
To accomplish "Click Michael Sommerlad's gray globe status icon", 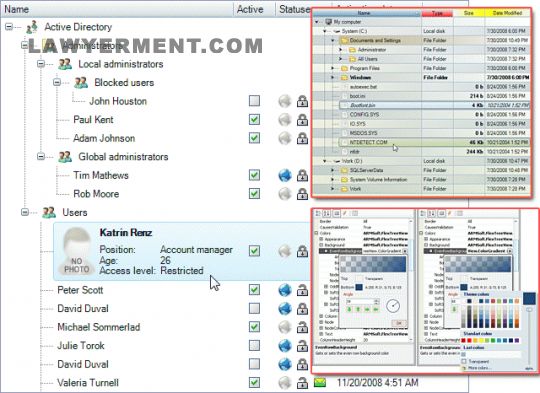I will click(x=285, y=327).
